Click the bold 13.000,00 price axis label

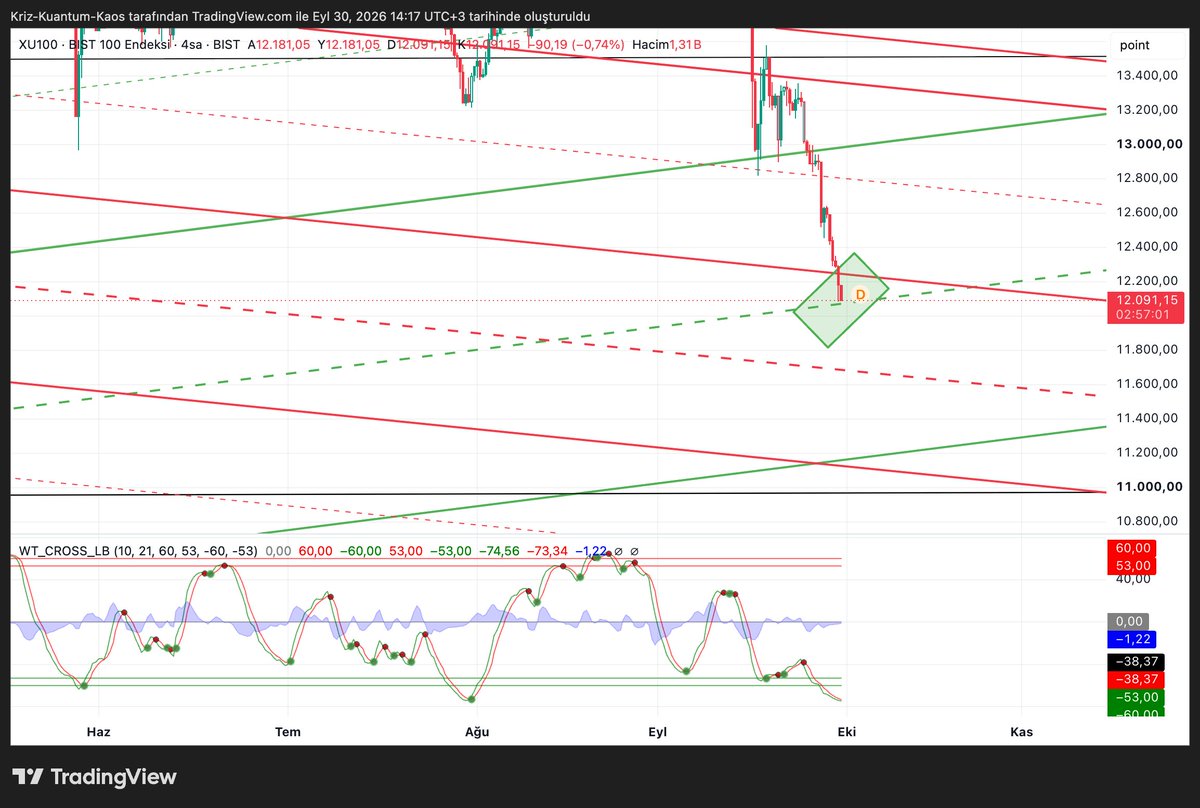click(1149, 144)
